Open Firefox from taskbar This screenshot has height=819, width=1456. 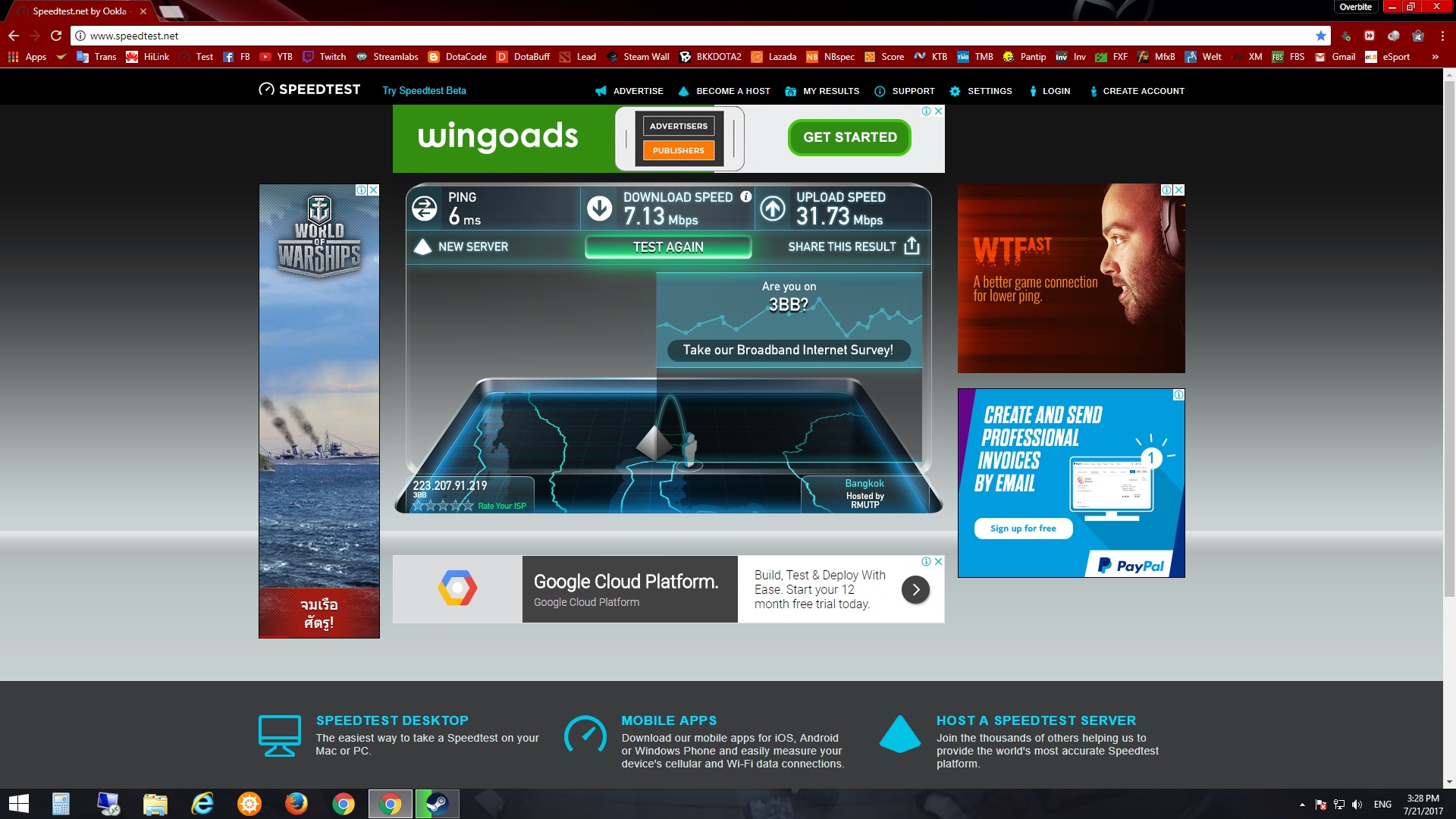[296, 804]
